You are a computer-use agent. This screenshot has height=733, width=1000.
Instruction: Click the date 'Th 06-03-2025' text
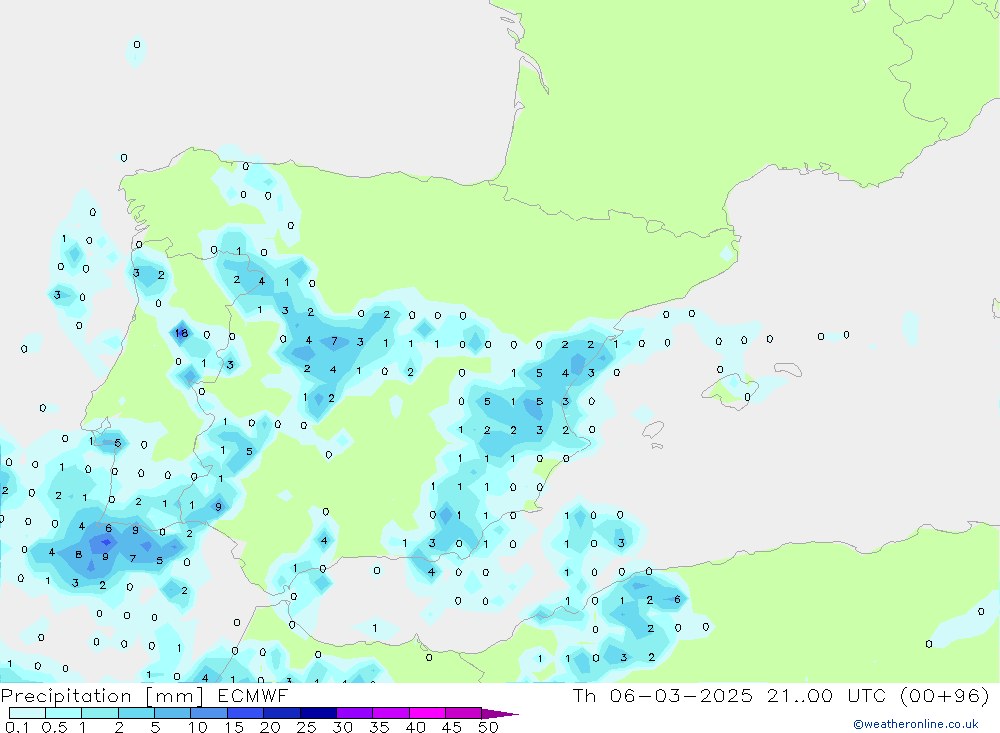tap(663, 695)
